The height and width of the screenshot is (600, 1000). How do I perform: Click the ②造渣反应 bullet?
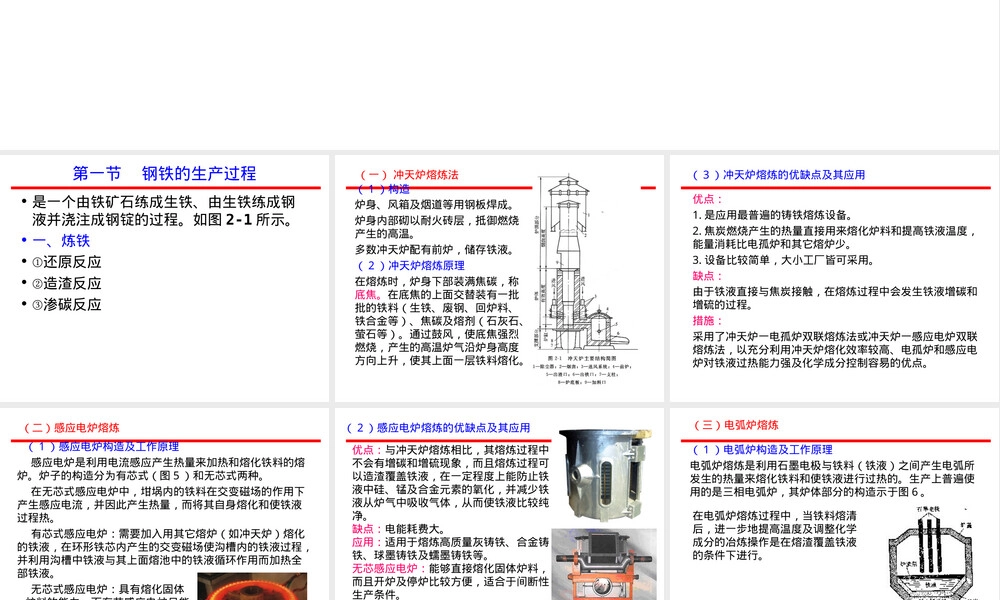[66, 284]
